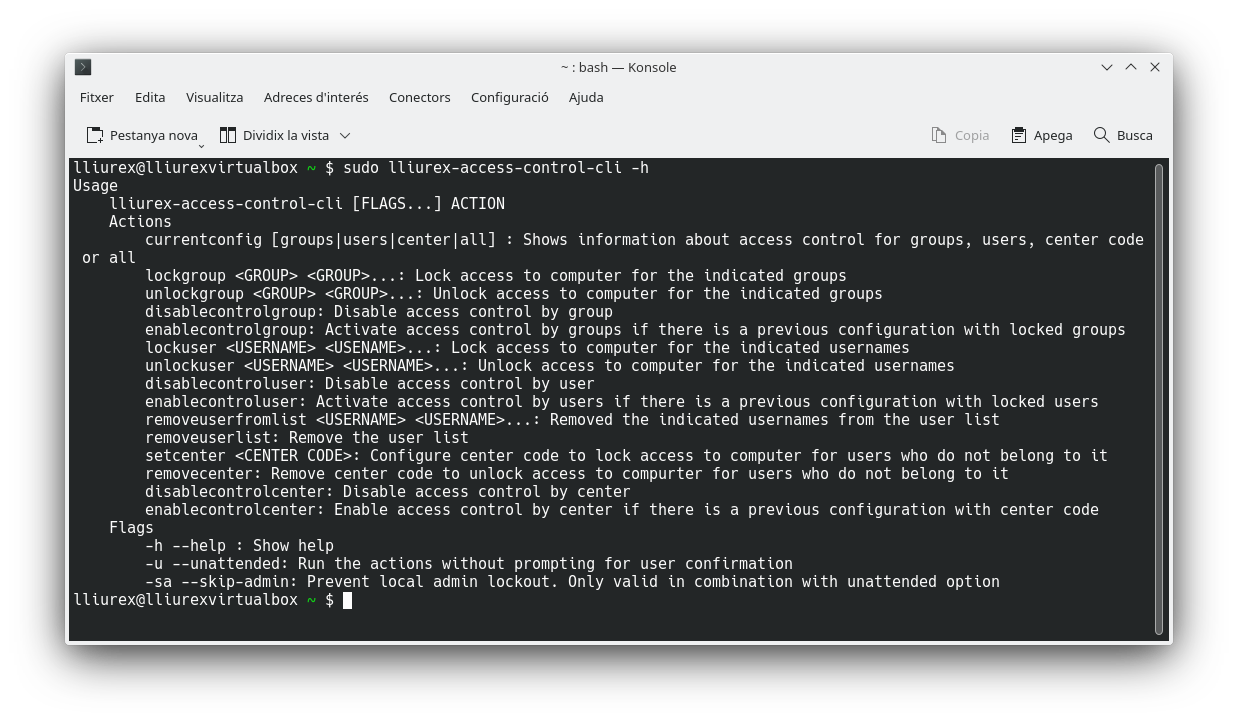The image size is (1238, 722).
Task: Minimize the Konsole window
Action: (x=1107, y=67)
